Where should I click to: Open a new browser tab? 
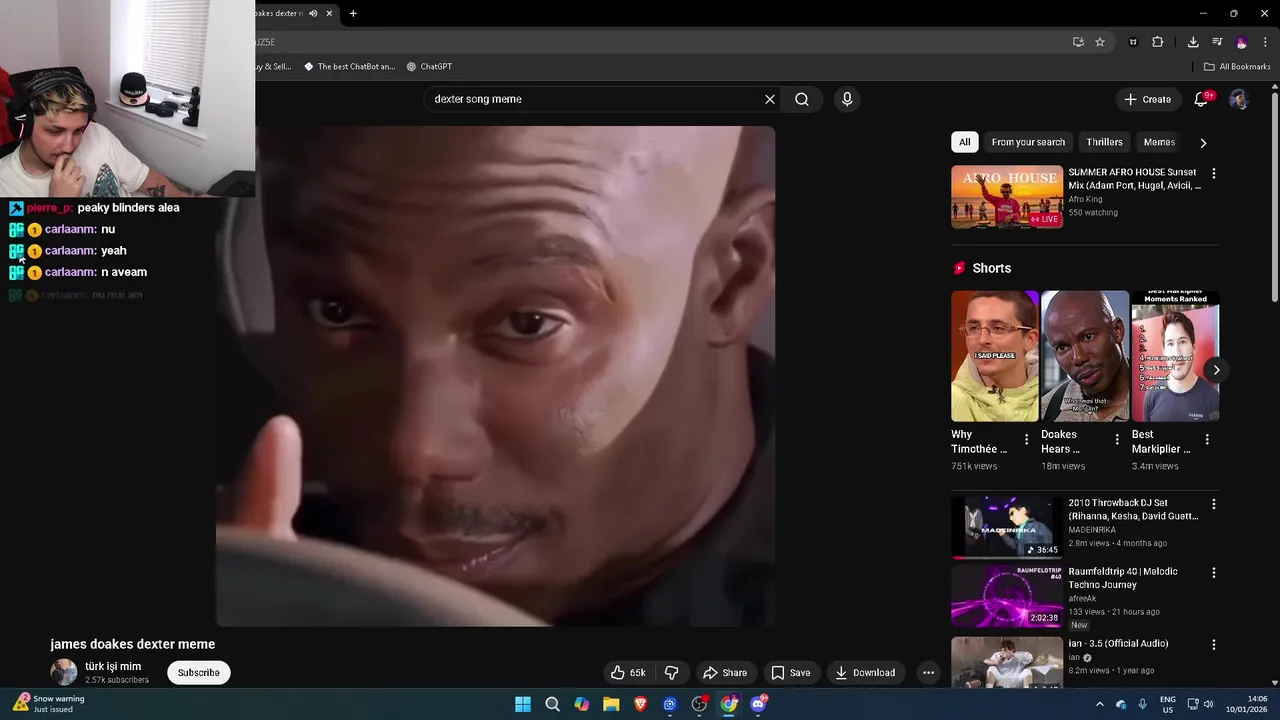pos(353,14)
